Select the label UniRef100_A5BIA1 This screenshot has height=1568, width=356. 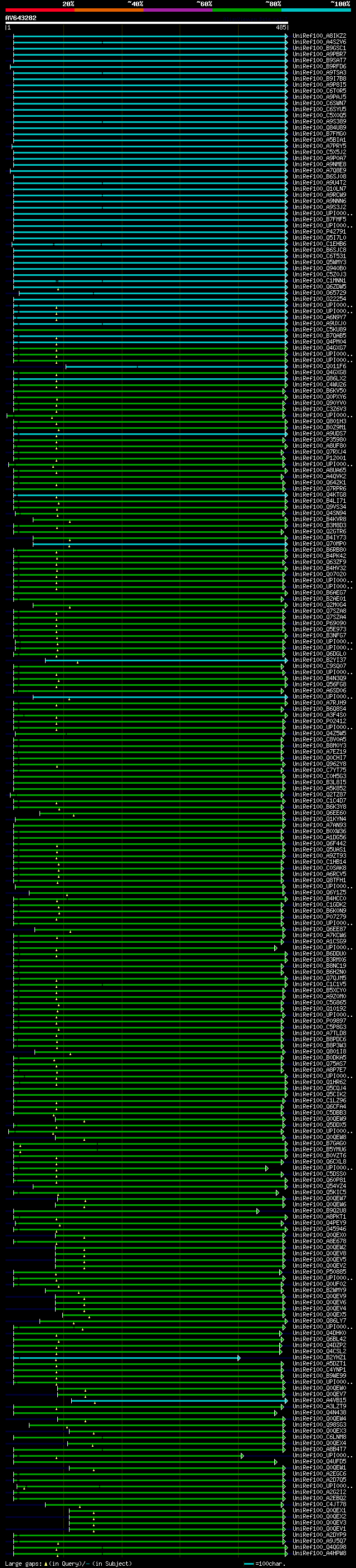click(x=319, y=140)
